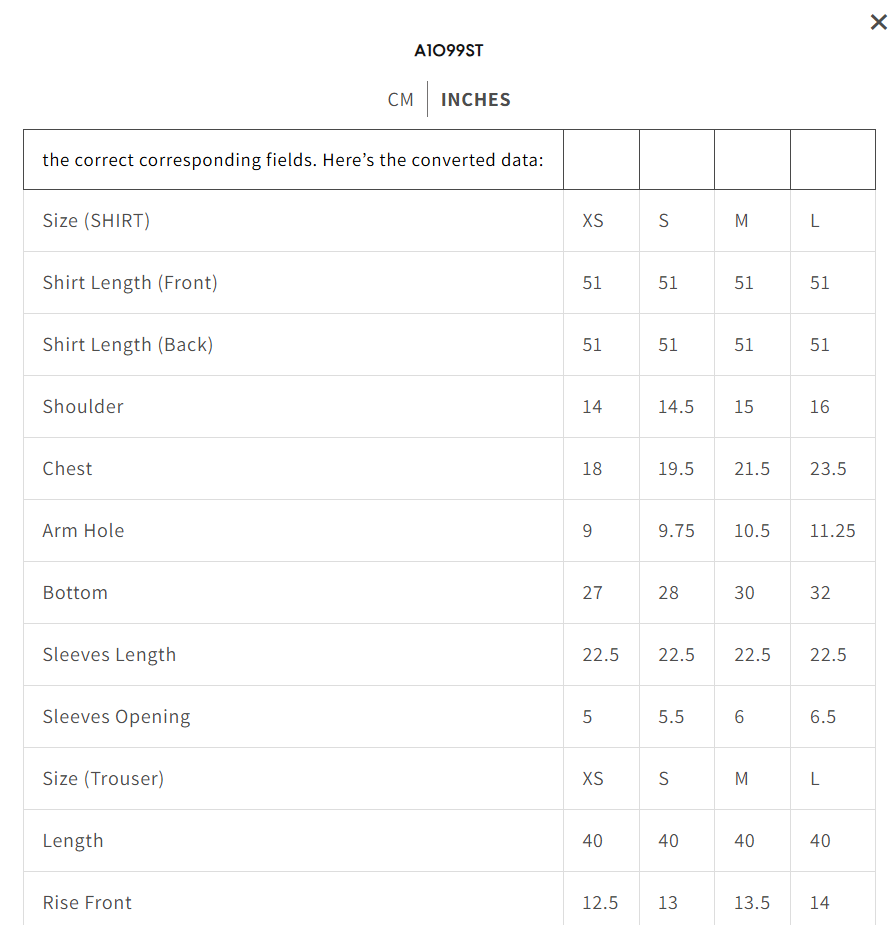This screenshot has width=888, height=925.
Task: Select the Chest value 18 for XS
Action: [x=592, y=469]
